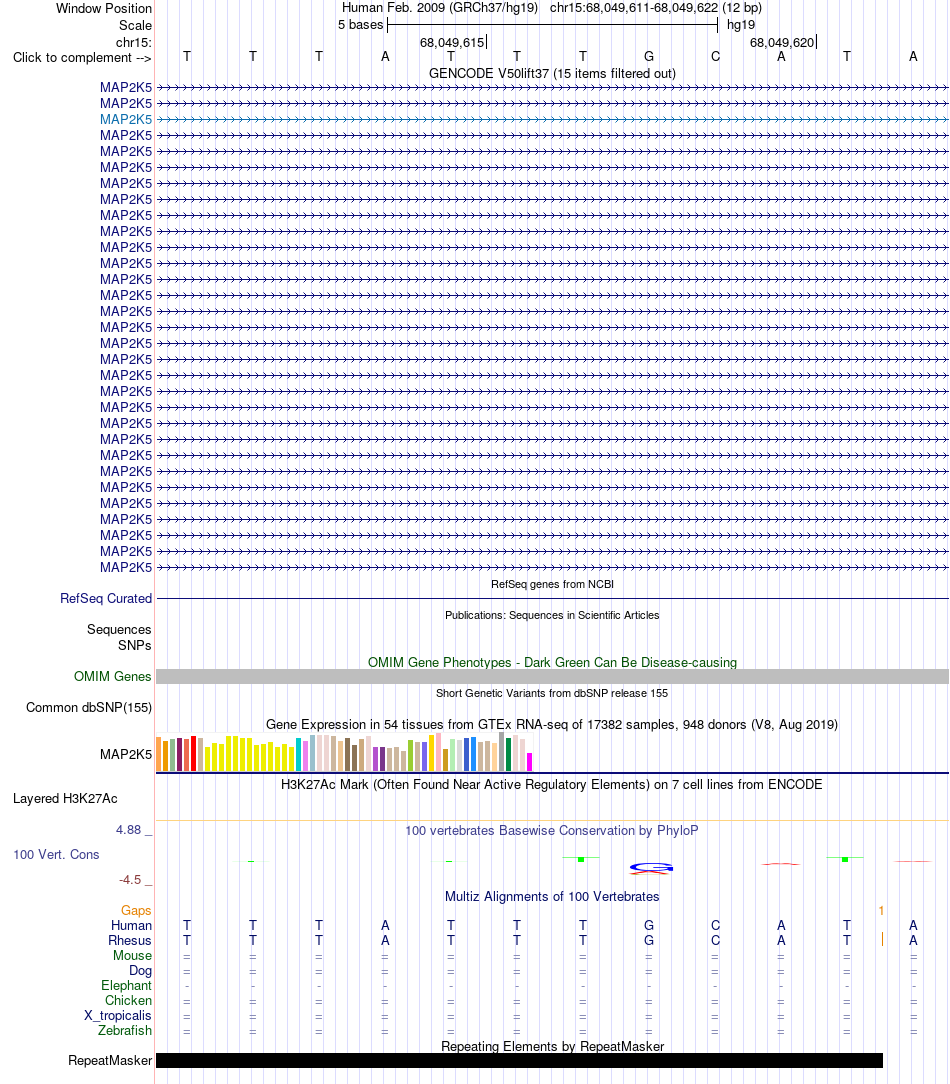Click the magenta last bar in GTEx chart
The image size is (950, 1084).
[530, 763]
